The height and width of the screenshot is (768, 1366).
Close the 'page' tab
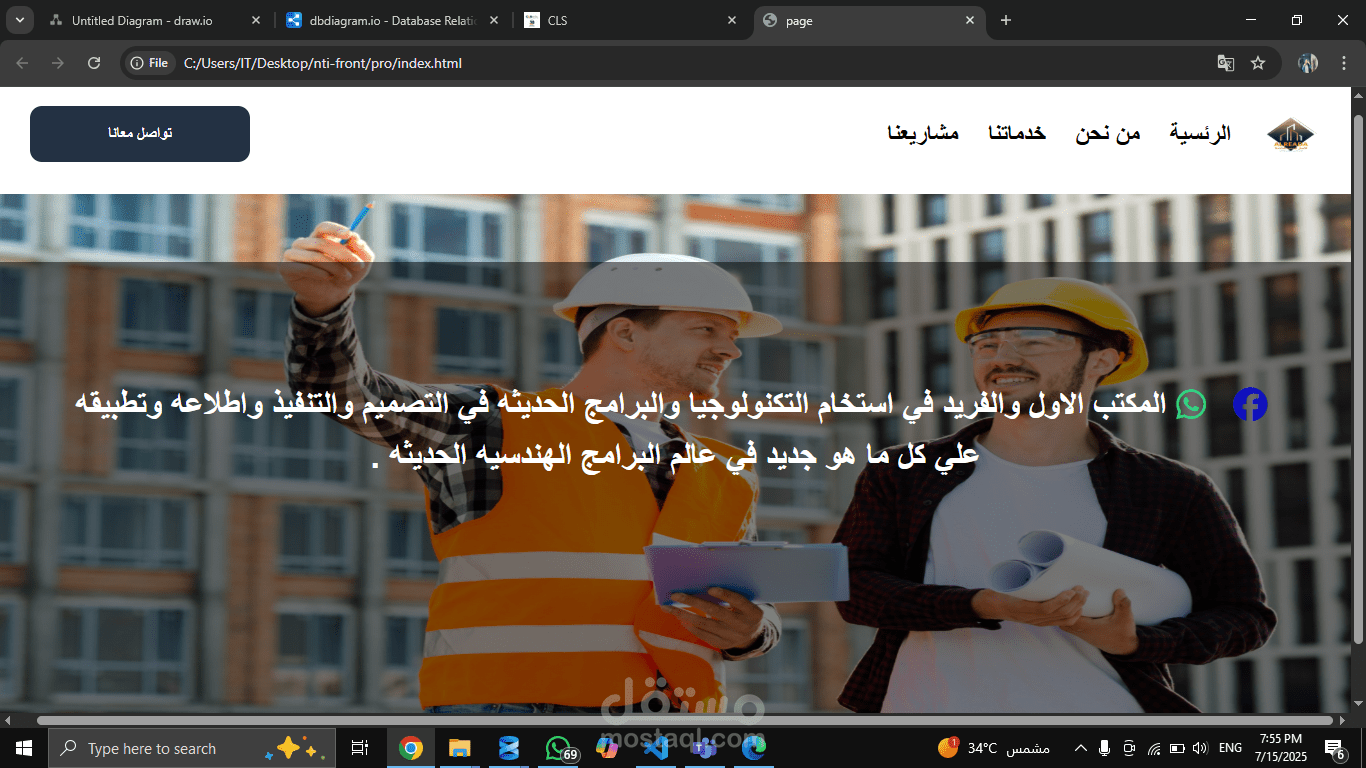pos(969,21)
